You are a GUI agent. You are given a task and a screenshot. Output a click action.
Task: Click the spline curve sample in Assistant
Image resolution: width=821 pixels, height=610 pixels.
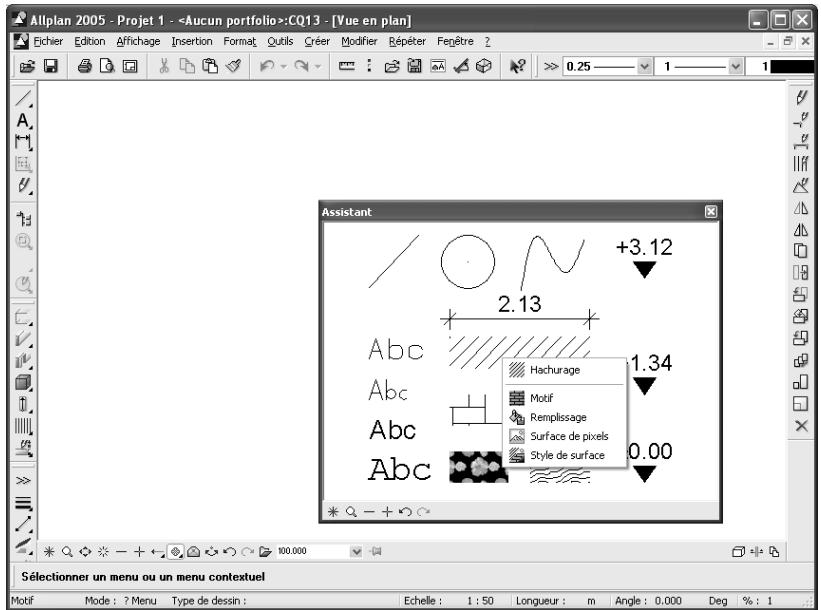coord(552,262)
